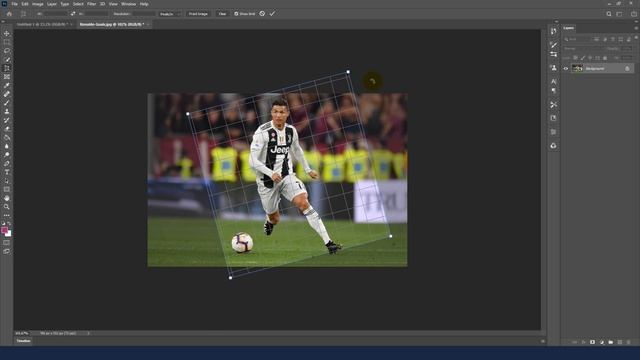Screen dimensions: 640x360
Task: Open the History panel icon
Action: 553,31
